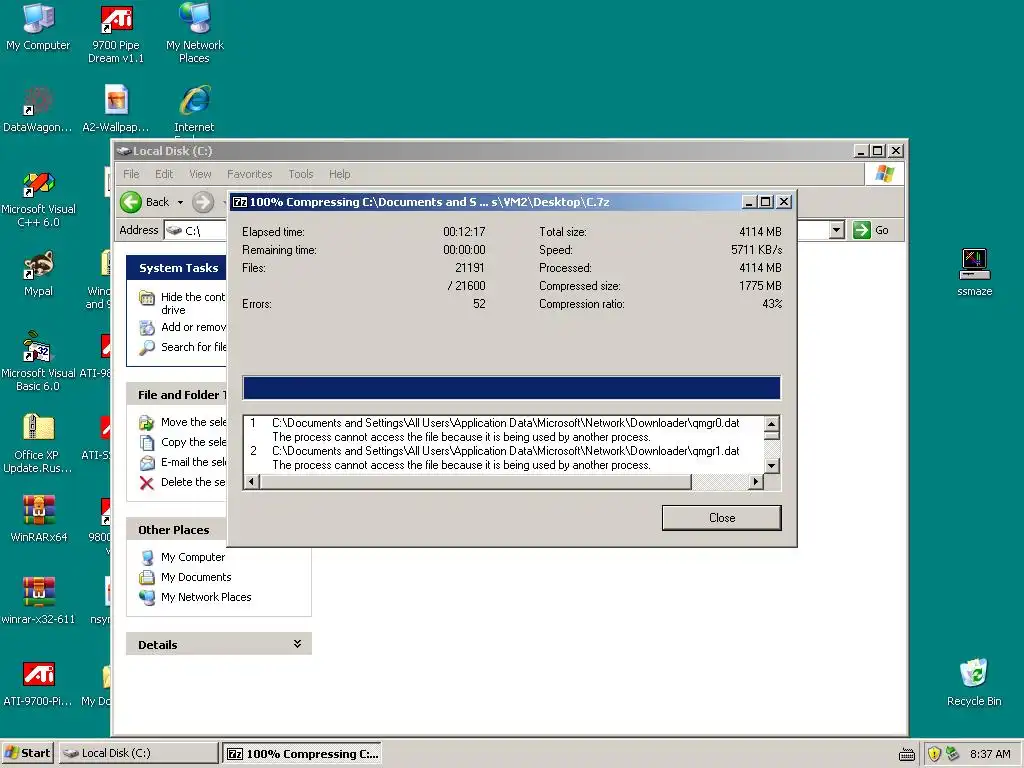Image resolution: width=1024 pixels, height=768 pixels.
Task: Click the compression progress bar
Action: 511,388
